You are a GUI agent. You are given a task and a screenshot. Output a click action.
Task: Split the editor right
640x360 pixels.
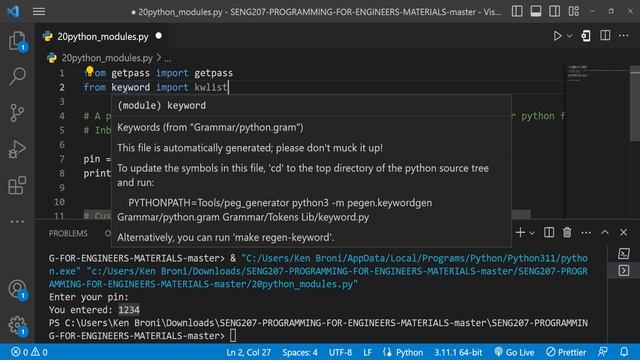tap(605, 36)
